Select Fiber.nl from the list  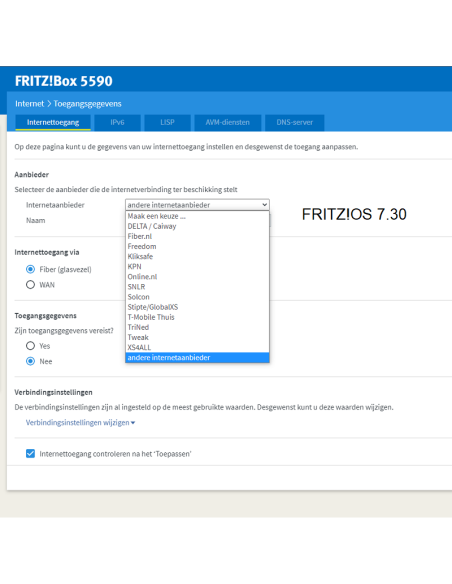197,236
